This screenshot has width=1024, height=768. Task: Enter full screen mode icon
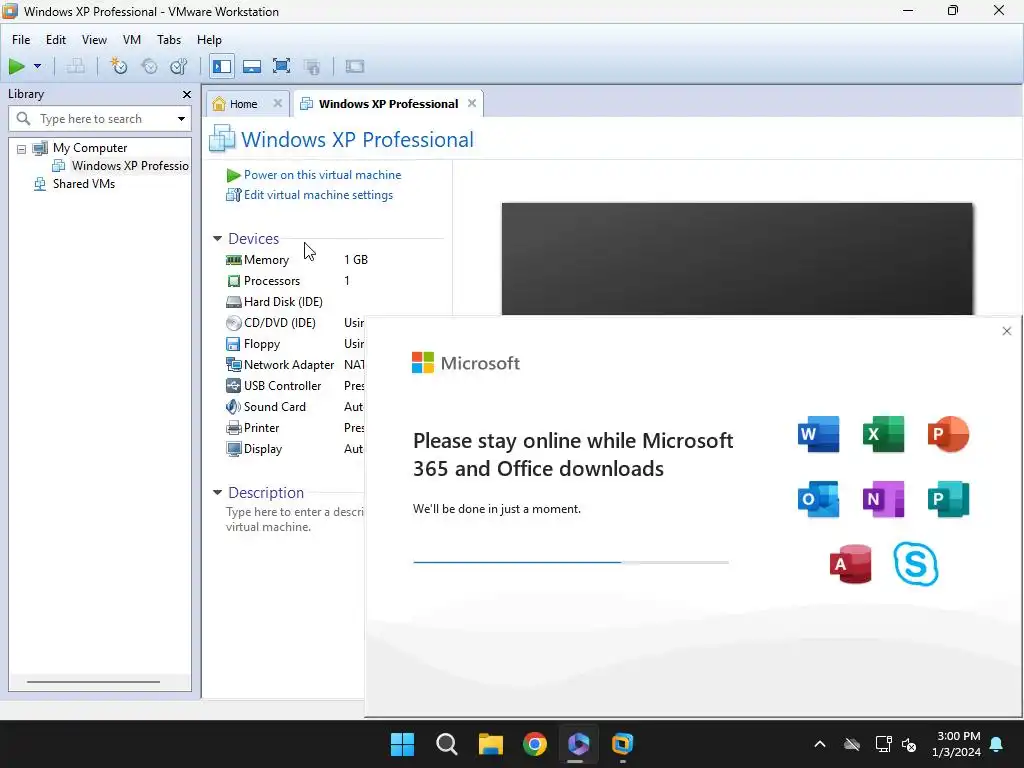click(281, 66)
